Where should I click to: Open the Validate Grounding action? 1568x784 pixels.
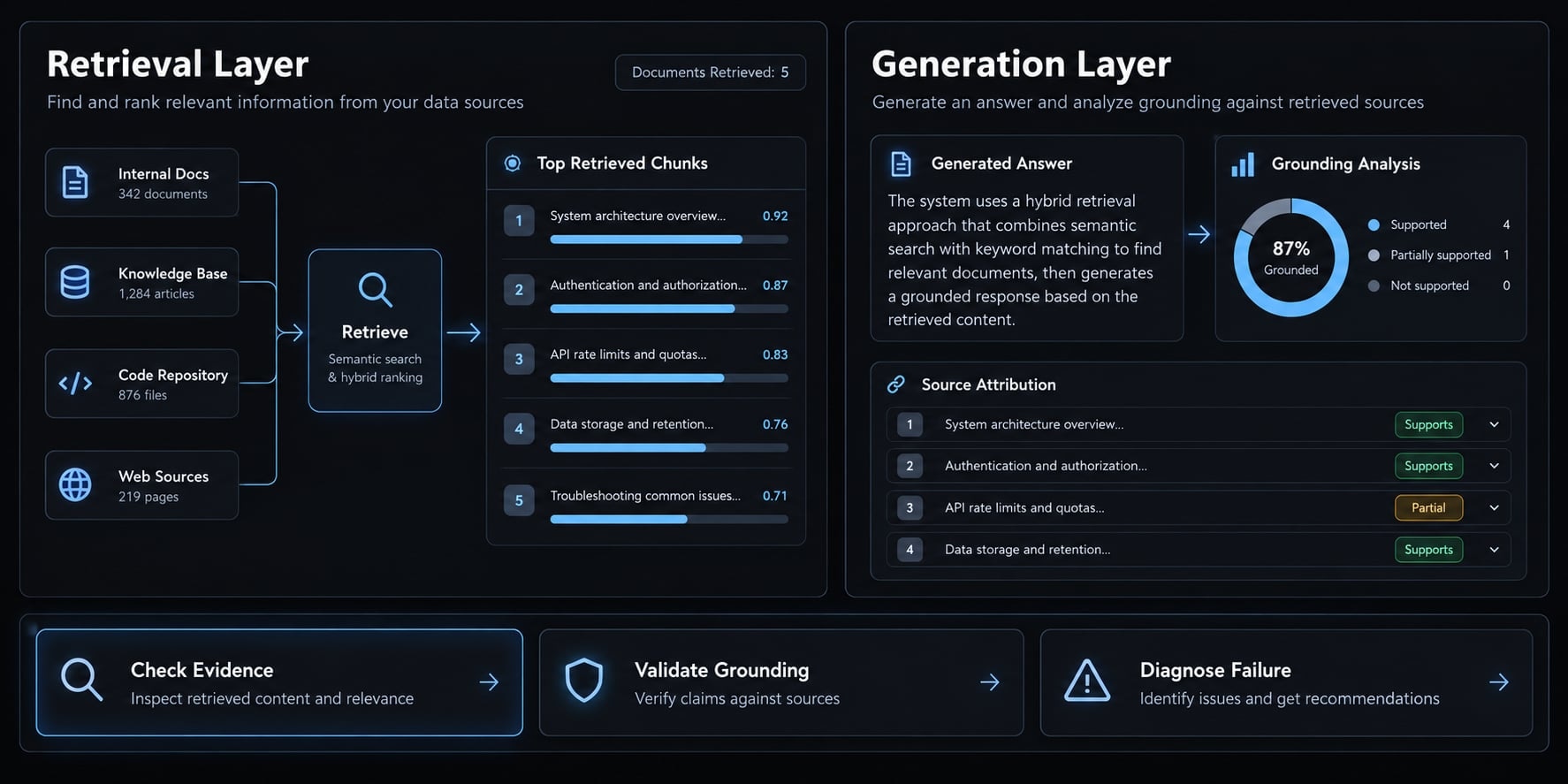pos(781,682)
